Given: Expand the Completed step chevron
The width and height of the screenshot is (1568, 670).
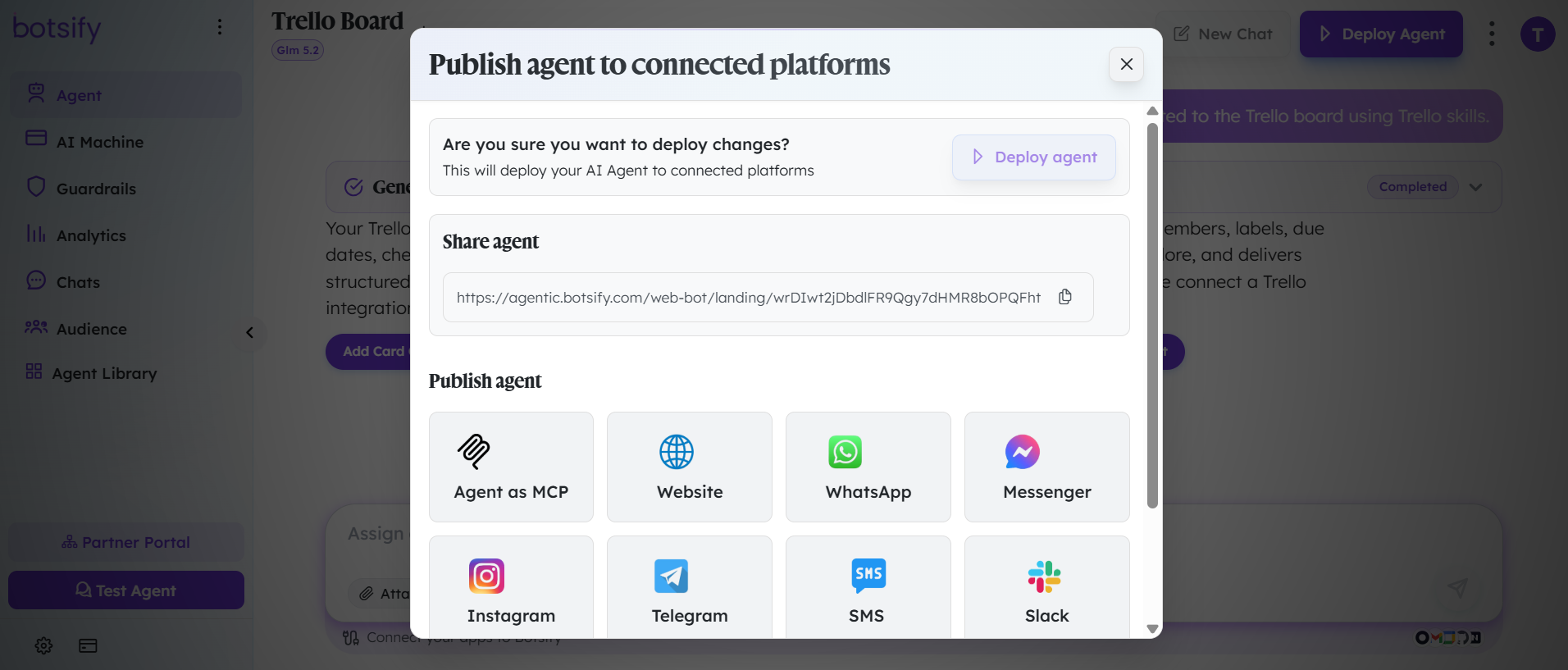Looking at the screenshot, I should point(1475,187).
